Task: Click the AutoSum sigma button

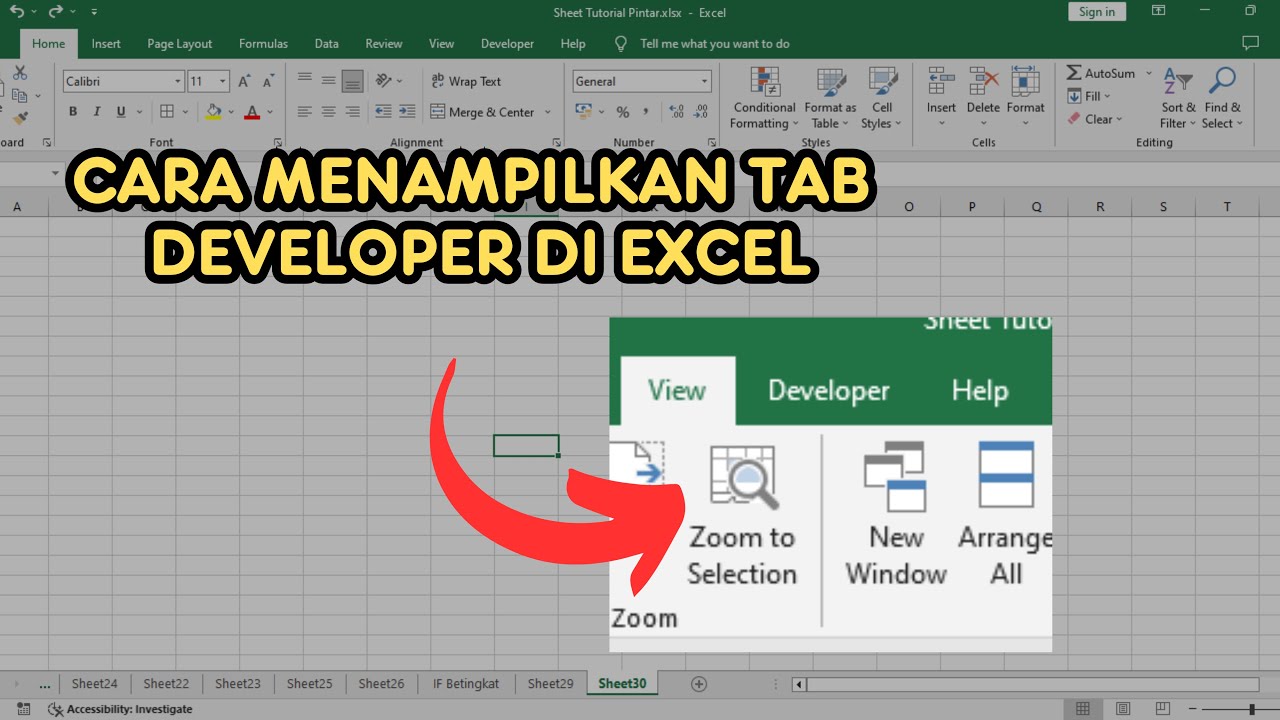Action: pos(1100,73)
